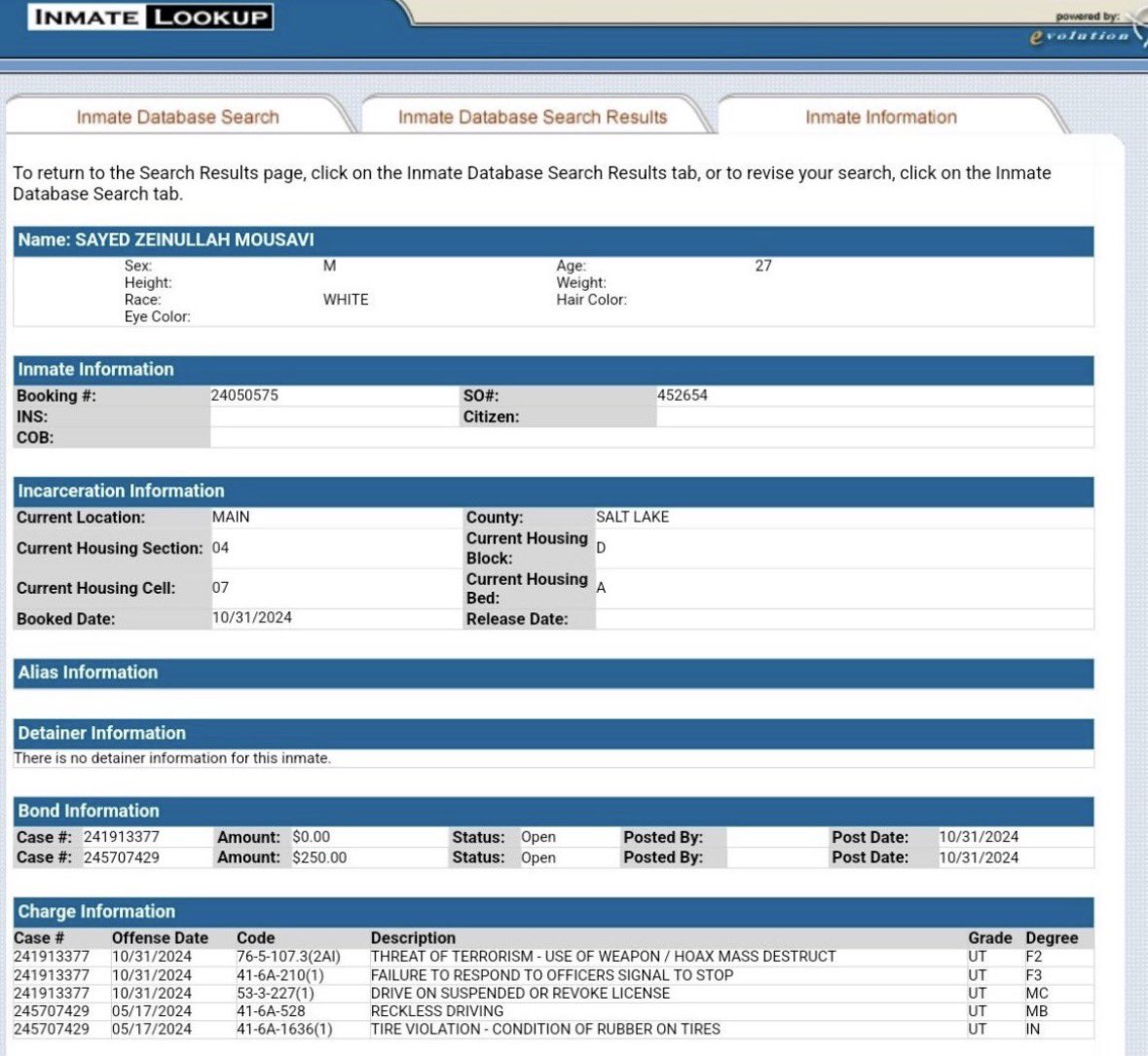Click the degree F2 in the charges table
This screenshot has height=1056, width=1148.
point(1034,957)
